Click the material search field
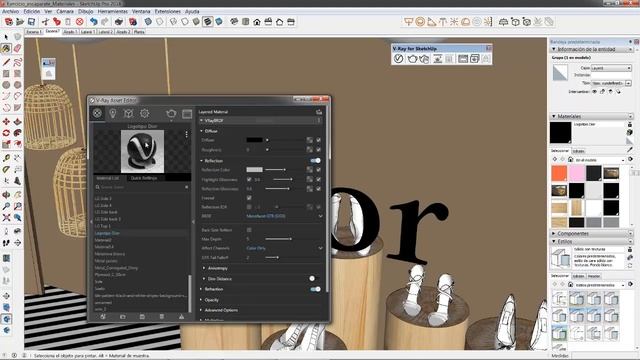 tap(142, 187)
